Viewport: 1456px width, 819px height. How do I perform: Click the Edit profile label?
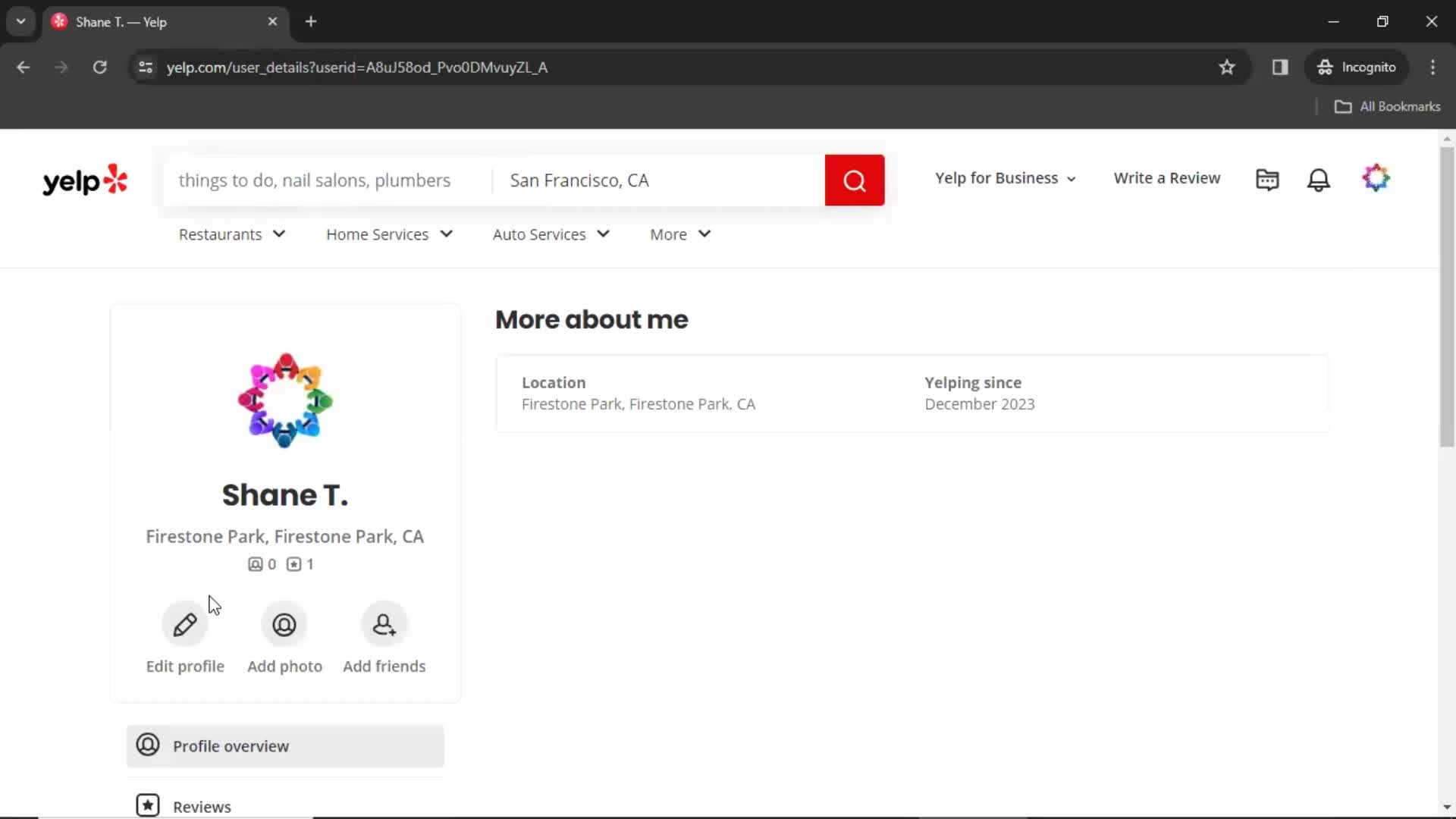pyautogui.click(x=185, y=667)
